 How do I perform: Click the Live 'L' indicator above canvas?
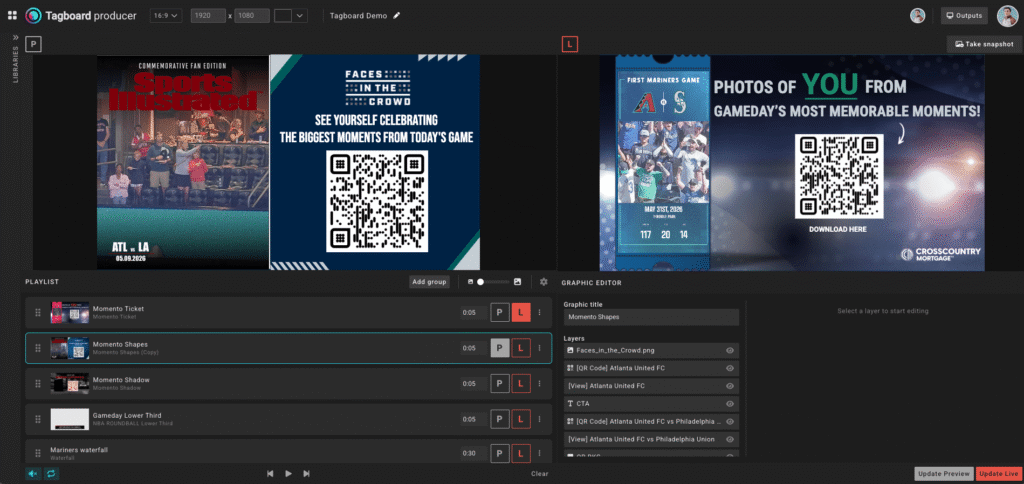pos(570,44)
